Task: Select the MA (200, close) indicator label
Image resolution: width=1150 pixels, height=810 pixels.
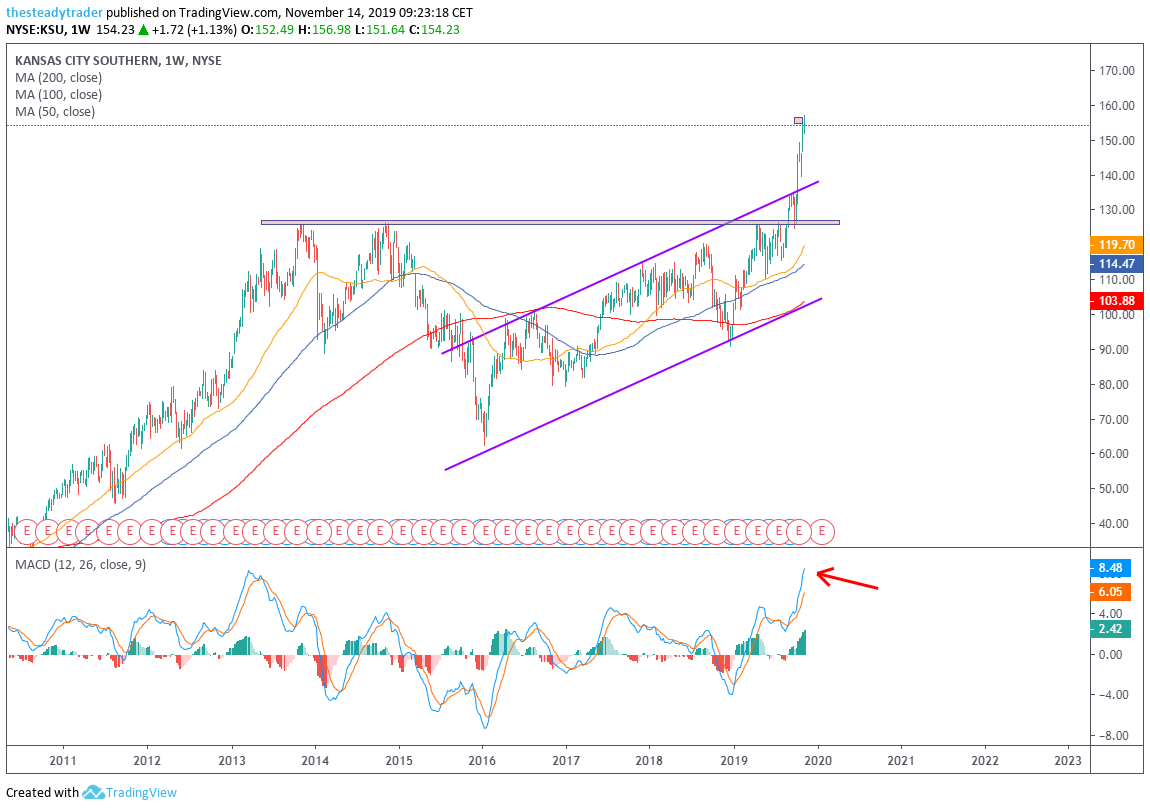Action: [x=58, y=78]
